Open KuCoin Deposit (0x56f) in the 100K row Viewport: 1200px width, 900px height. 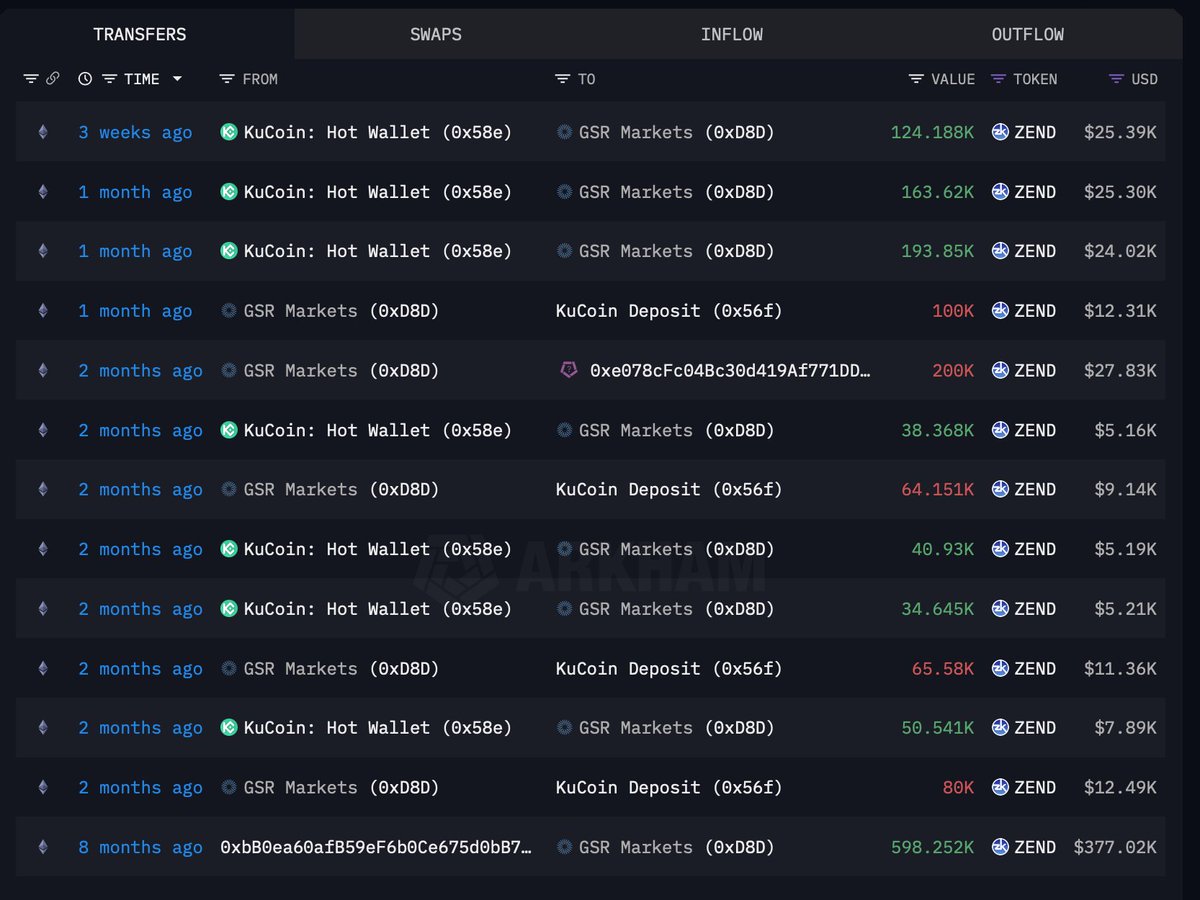(669, 311)
